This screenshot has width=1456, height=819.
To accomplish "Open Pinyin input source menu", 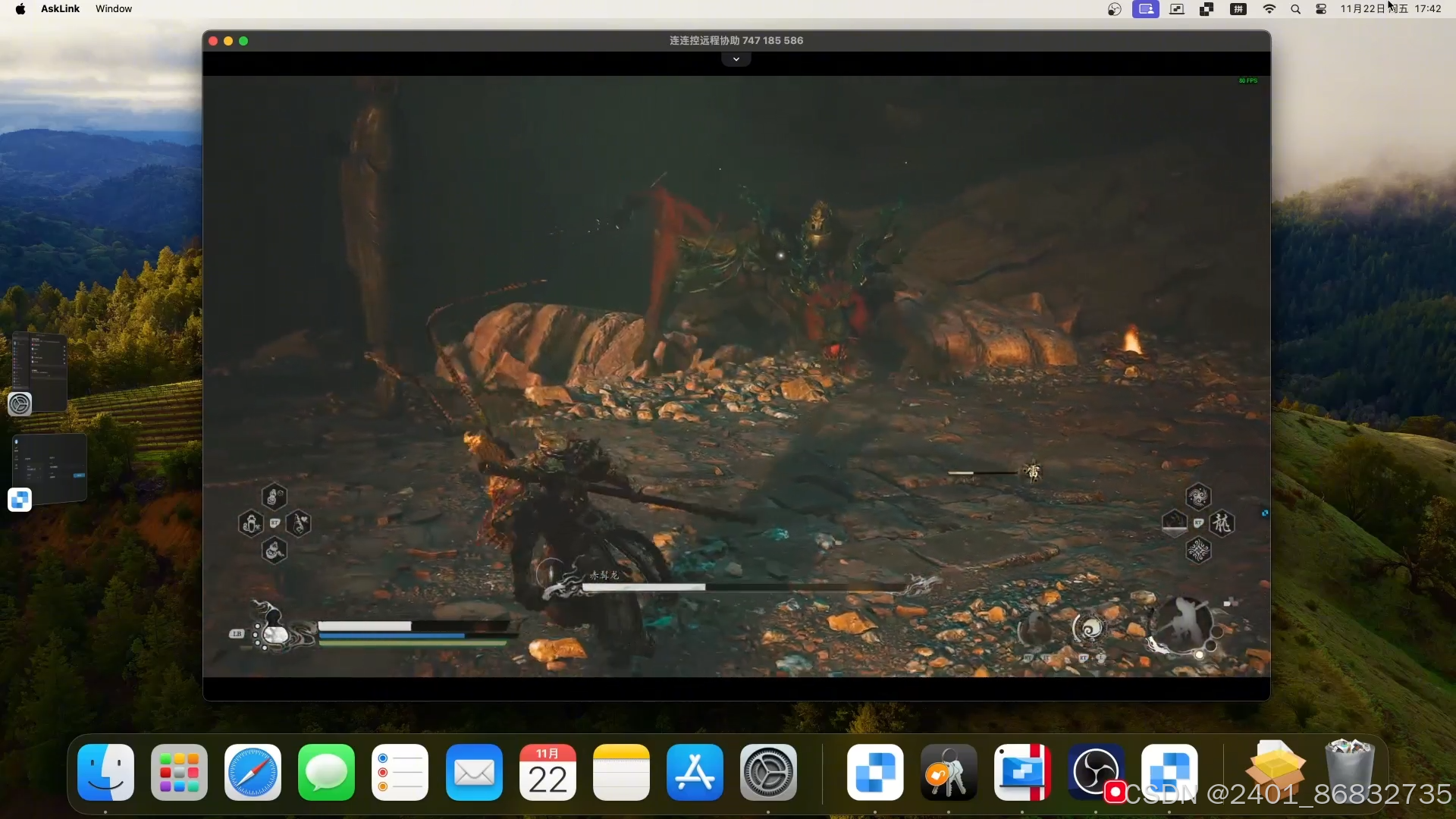I will coord(1238,9).
